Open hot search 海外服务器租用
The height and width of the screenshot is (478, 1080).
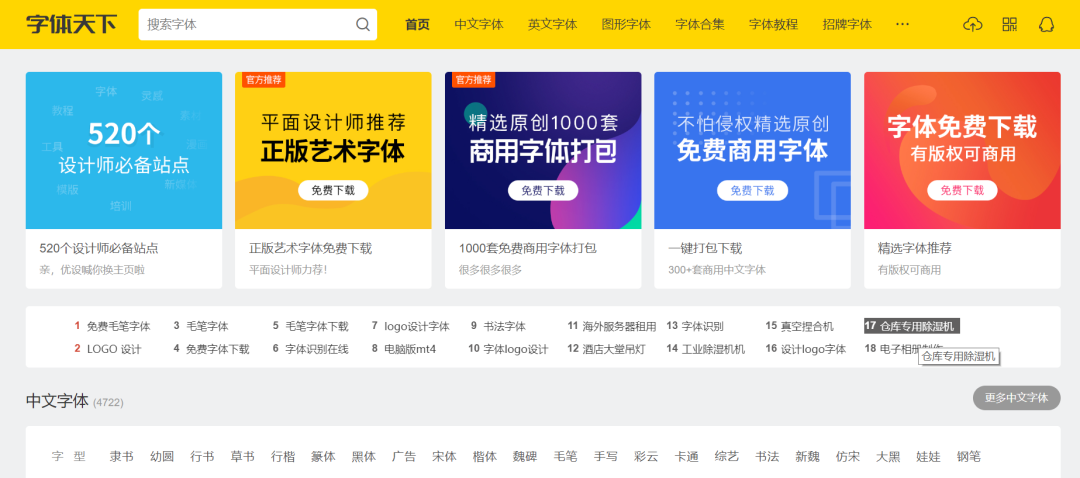tap(619, 326)
